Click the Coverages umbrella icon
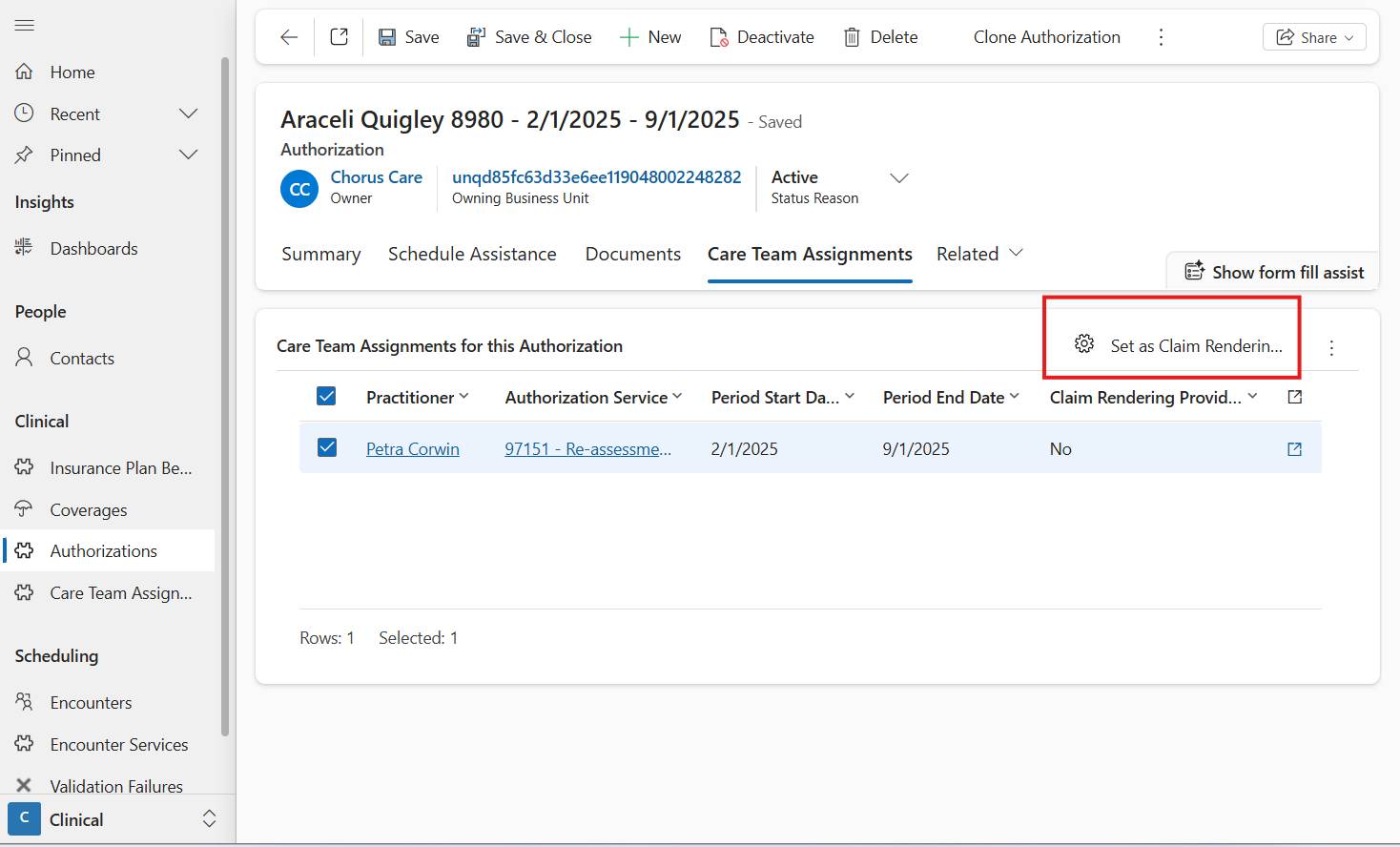The image size is (1400, 847). point(25,509)
